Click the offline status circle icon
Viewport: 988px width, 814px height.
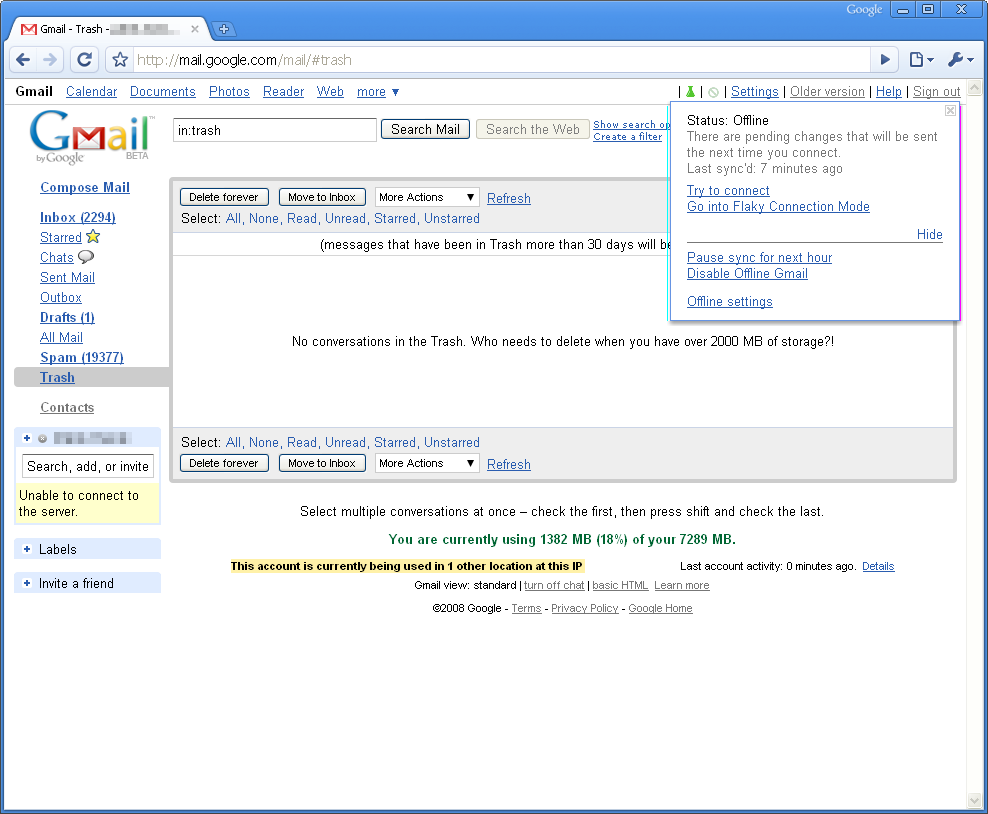pyautogui.click(x=713, y=93)
